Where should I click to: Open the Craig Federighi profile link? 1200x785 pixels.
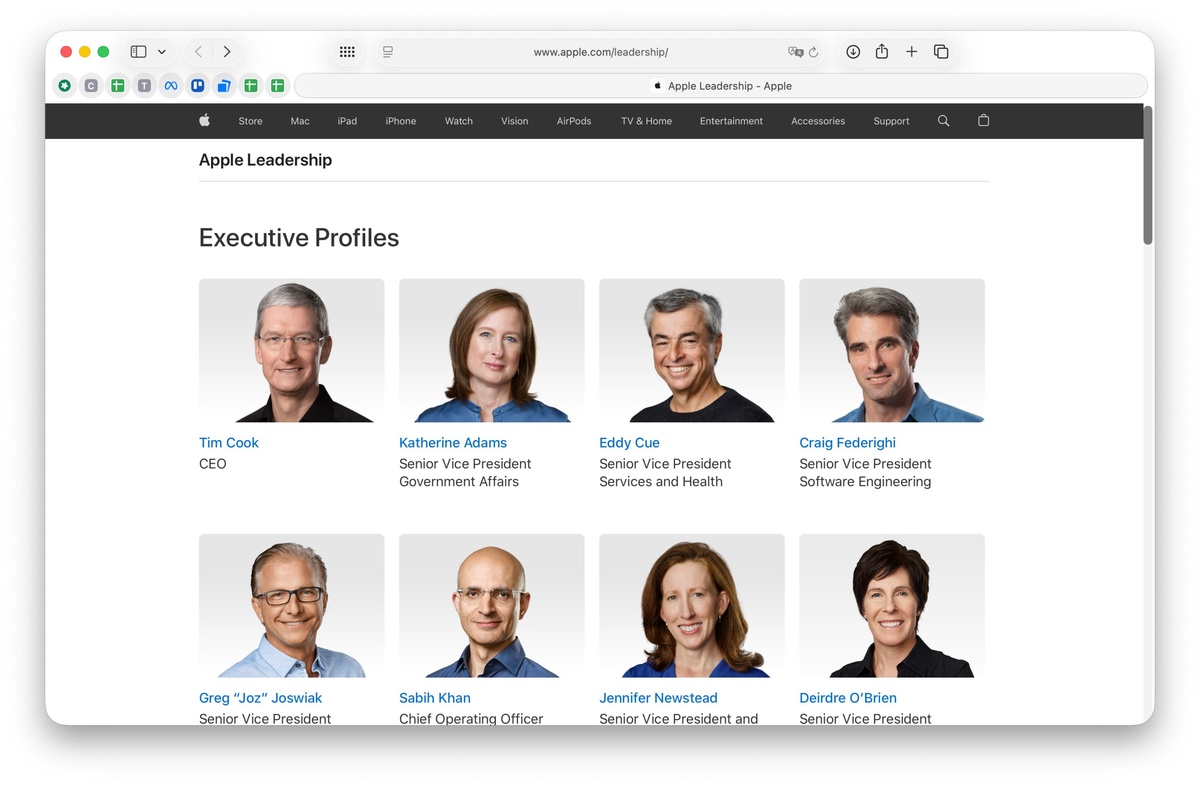pos(847,443)
